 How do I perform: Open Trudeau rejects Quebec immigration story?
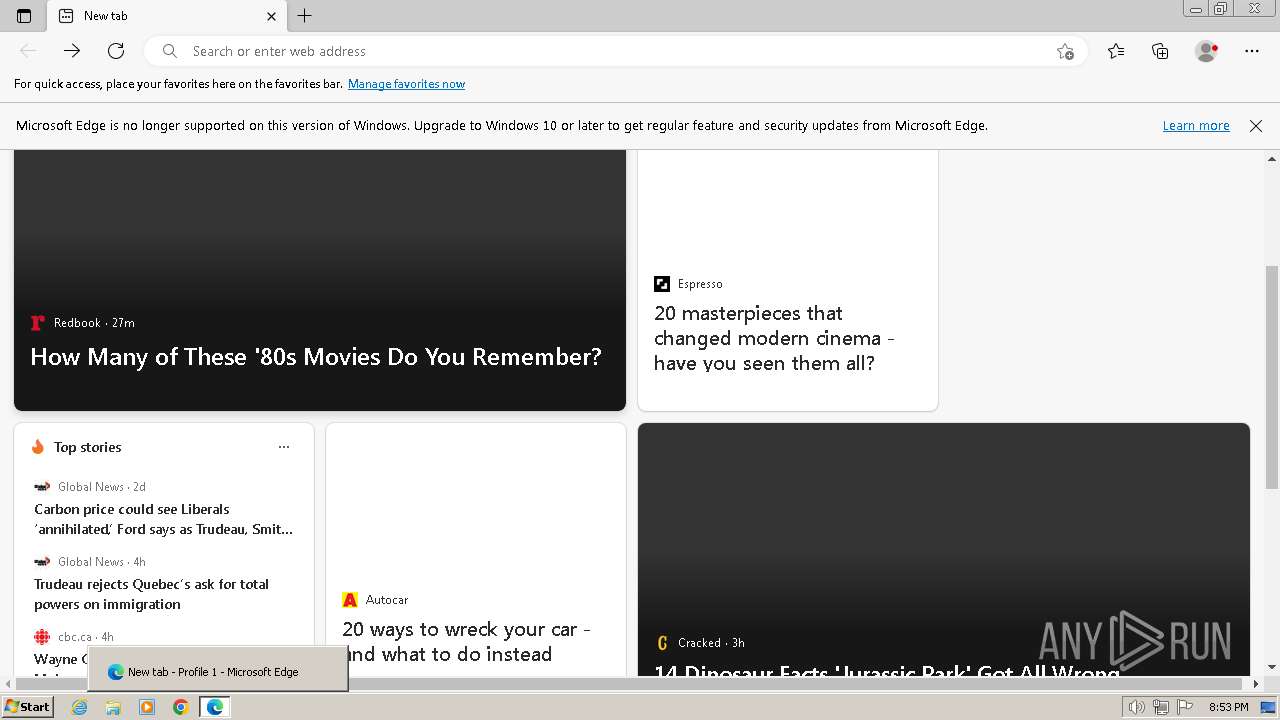152,594
